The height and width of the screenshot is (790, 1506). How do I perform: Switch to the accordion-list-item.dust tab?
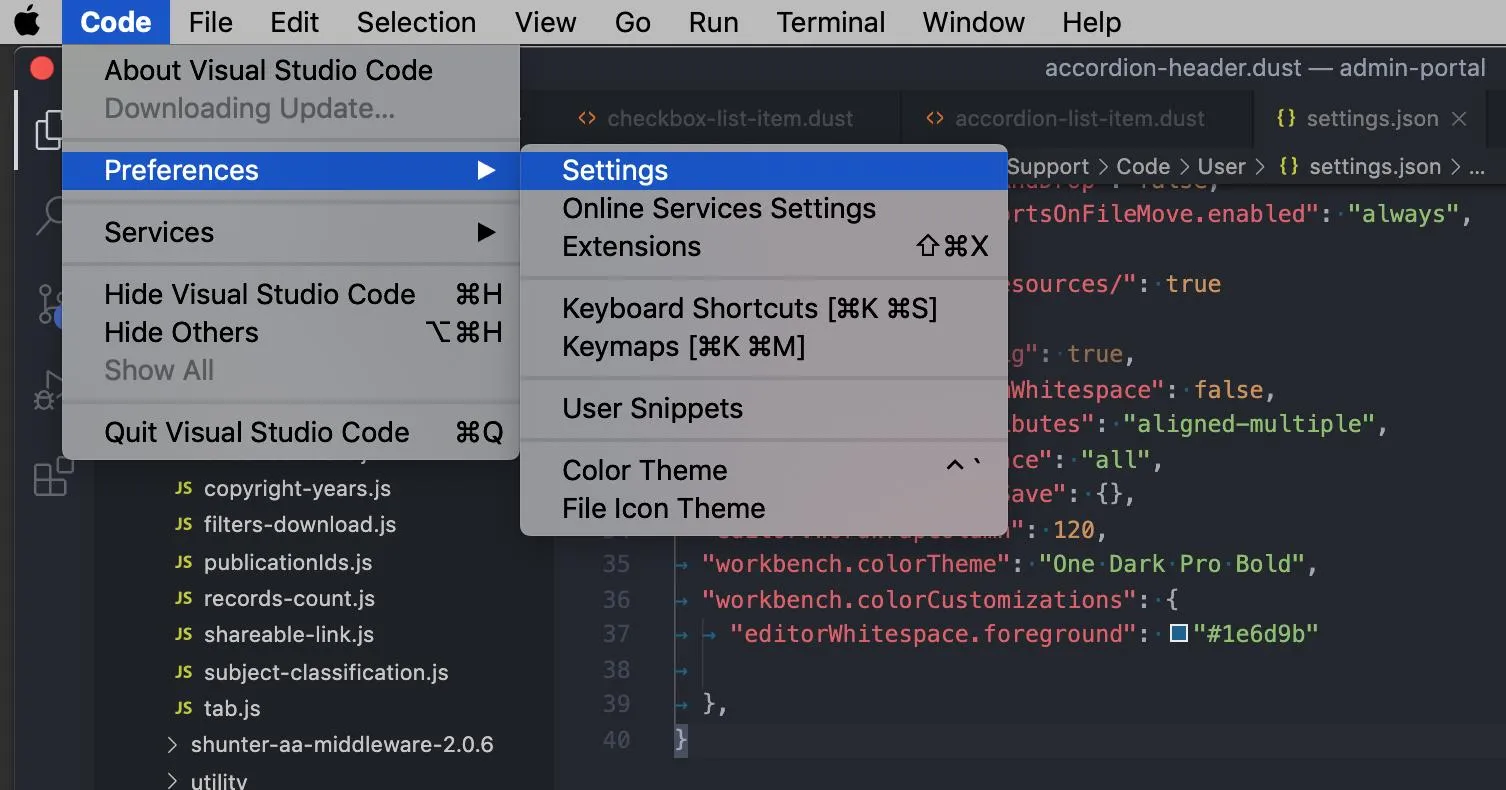(1080, 119)
